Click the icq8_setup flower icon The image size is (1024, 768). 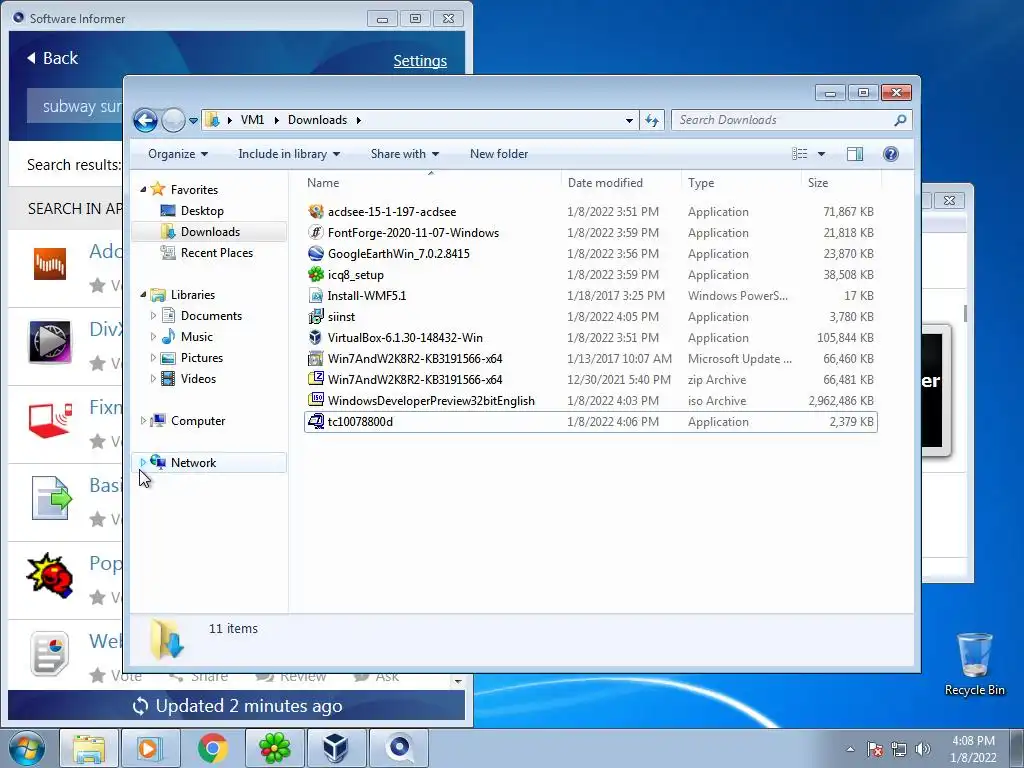click(316, 274)
